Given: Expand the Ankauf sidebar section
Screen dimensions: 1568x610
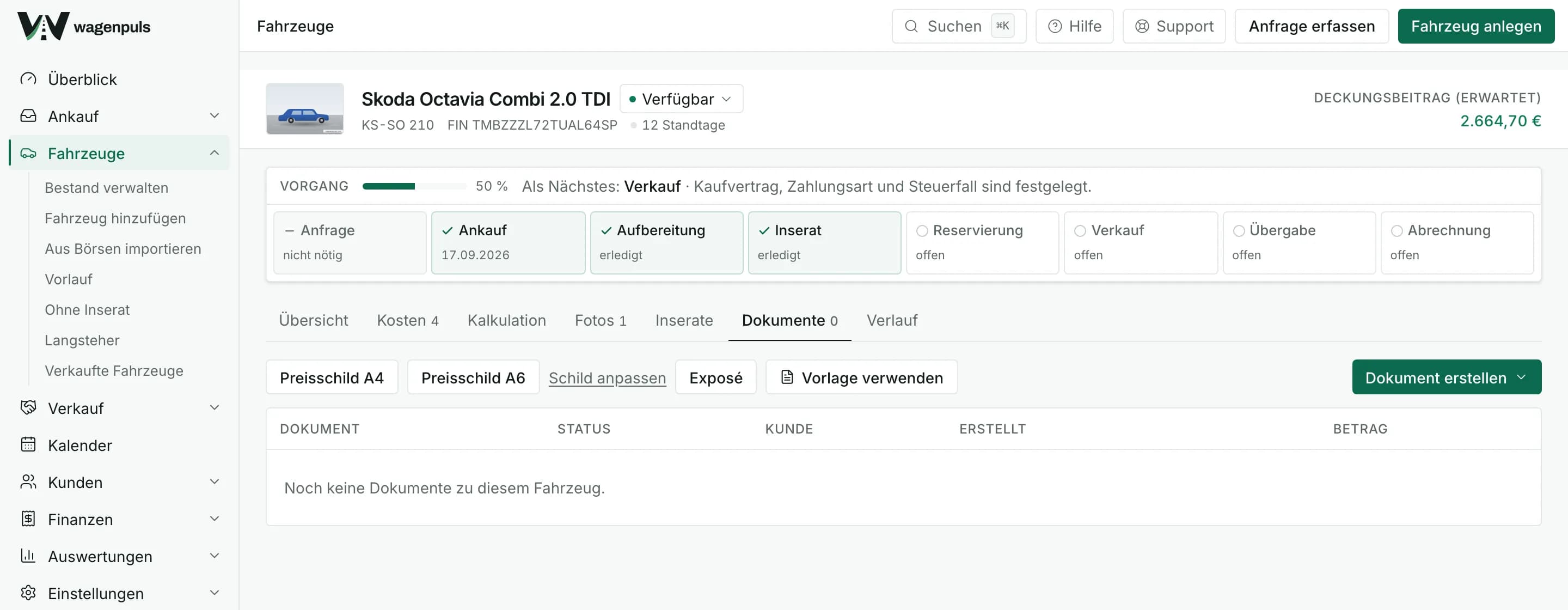Looking at the screenshot, I should (x=215, y=115).
